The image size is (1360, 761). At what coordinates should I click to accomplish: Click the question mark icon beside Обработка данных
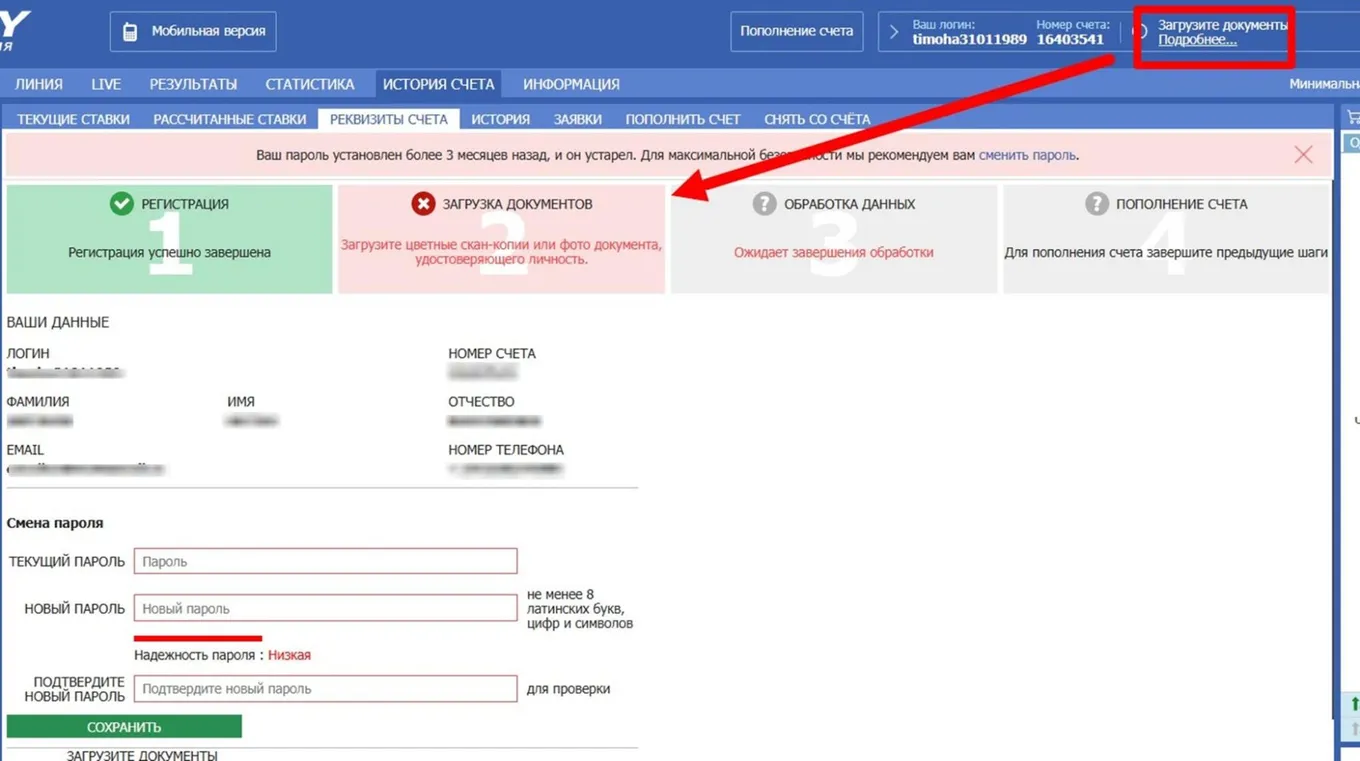pyautogui.click(x=764, y=204)
